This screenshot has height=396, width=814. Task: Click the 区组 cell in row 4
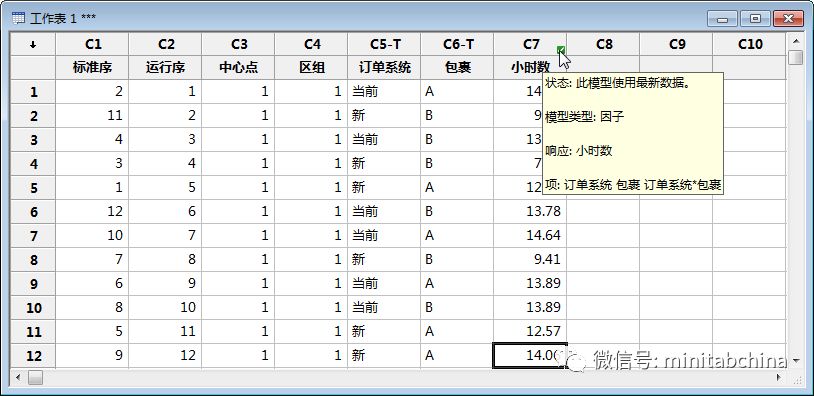(311, 163)
